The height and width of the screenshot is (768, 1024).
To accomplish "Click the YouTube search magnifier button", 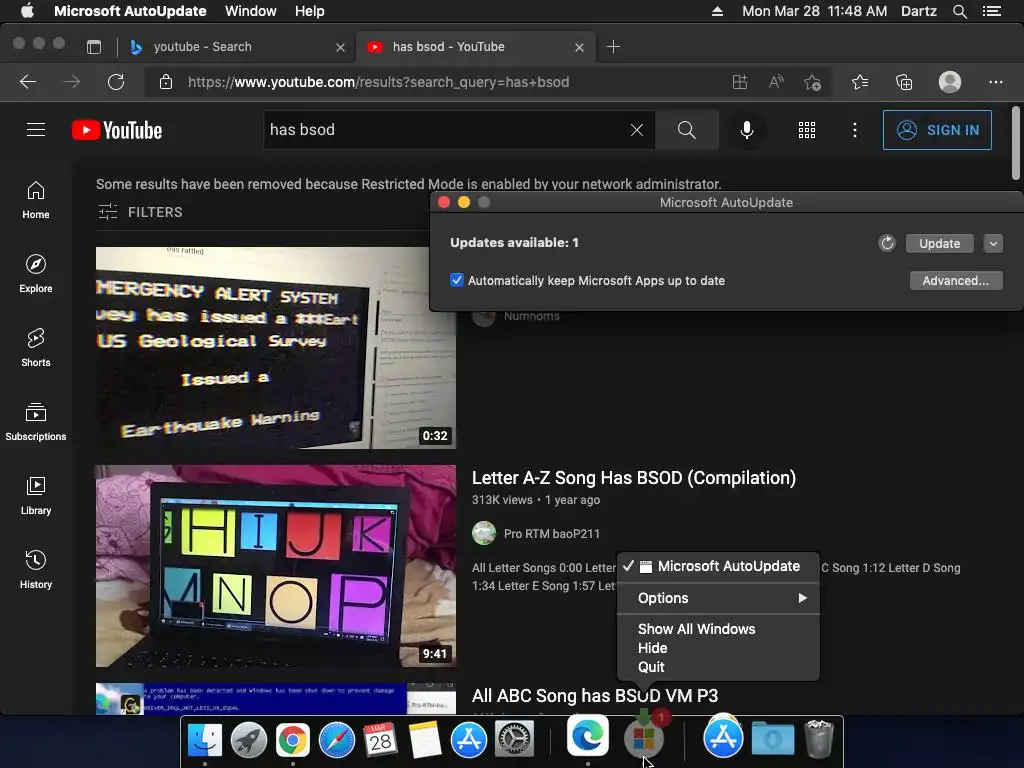I will 686,130.
